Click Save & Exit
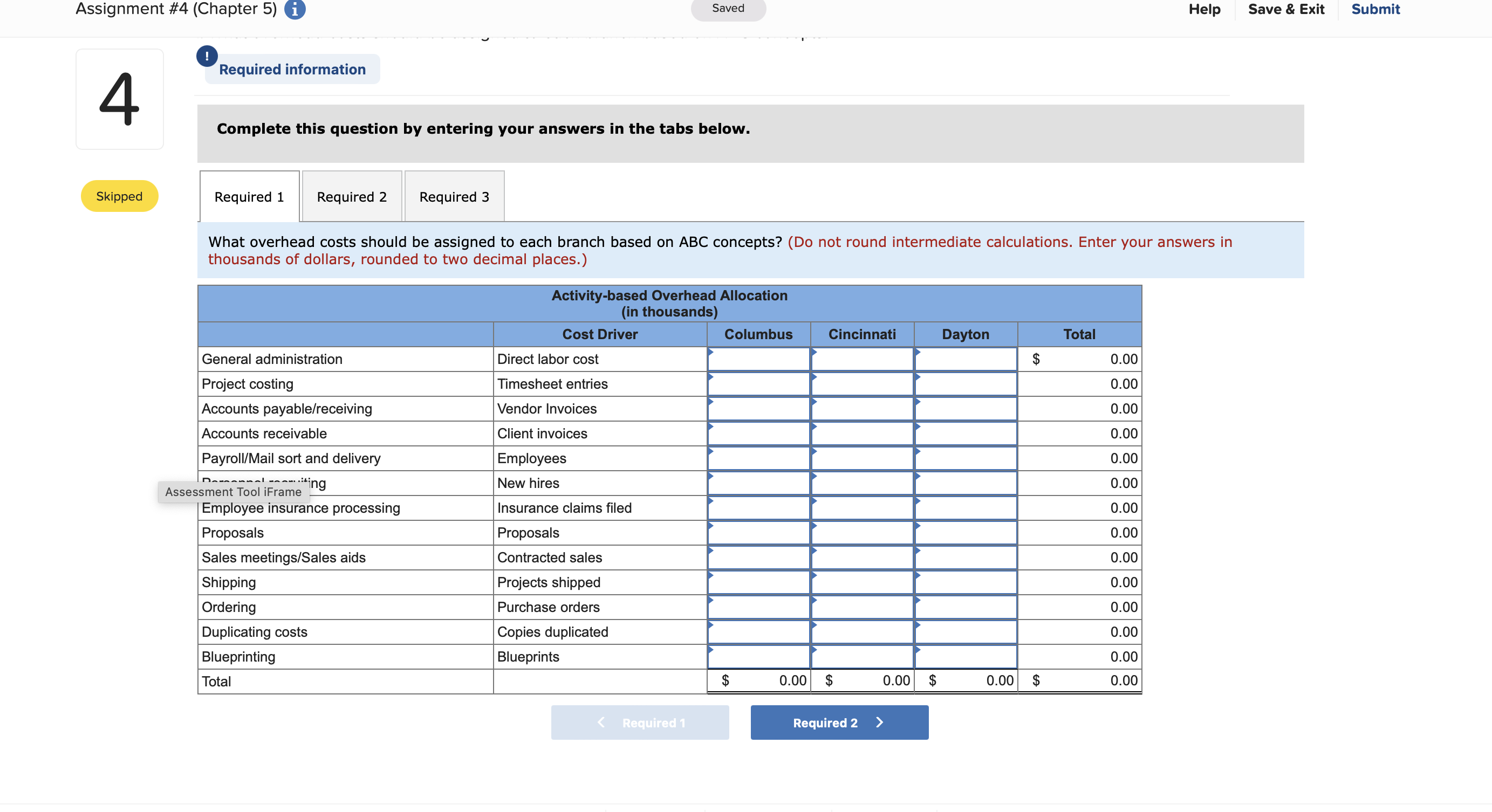The height and width of the screenshot is (812, 1492). [1285, 9]
